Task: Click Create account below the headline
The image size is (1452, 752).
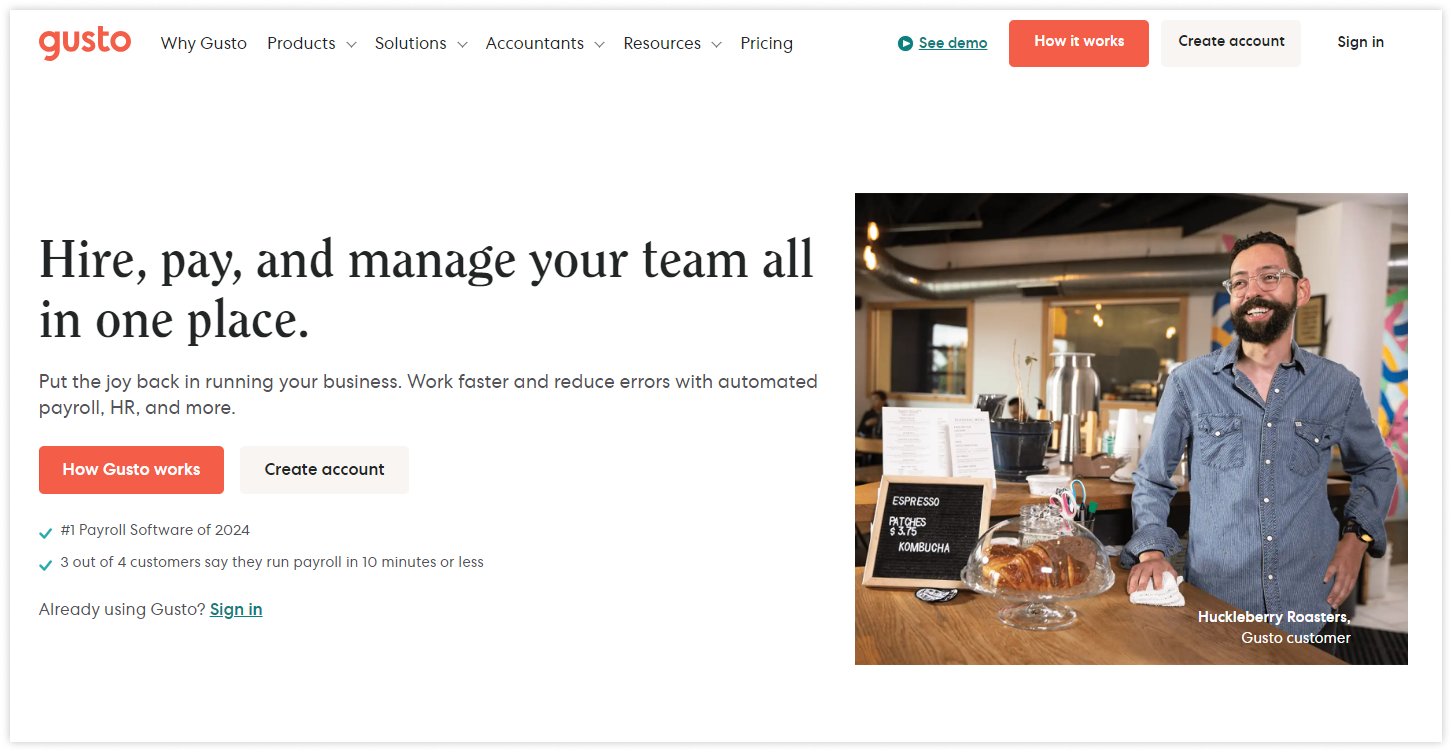Action: pyautogui.click(x=324, y=470)
